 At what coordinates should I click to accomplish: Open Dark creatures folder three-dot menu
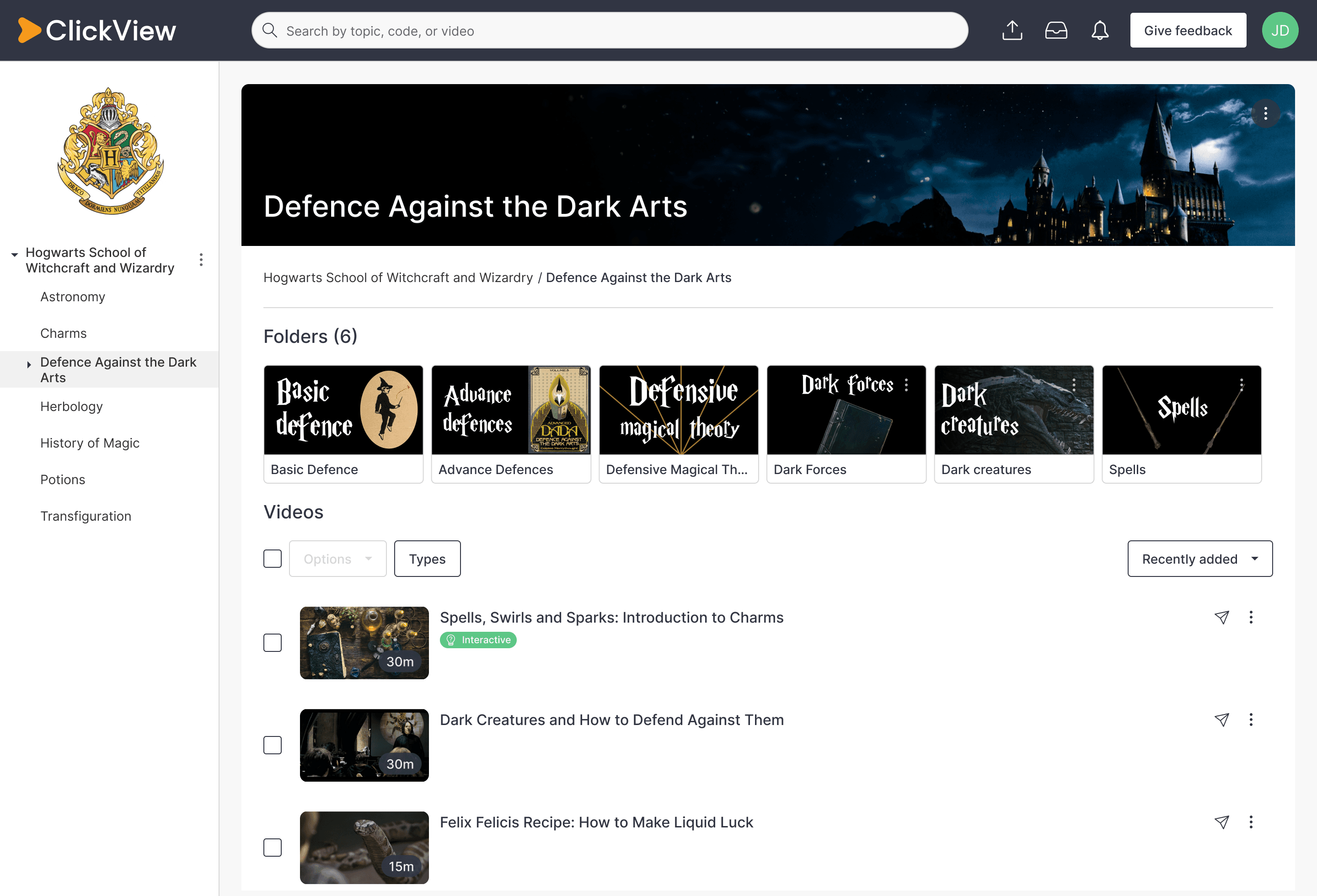(x=1075, y=385)
